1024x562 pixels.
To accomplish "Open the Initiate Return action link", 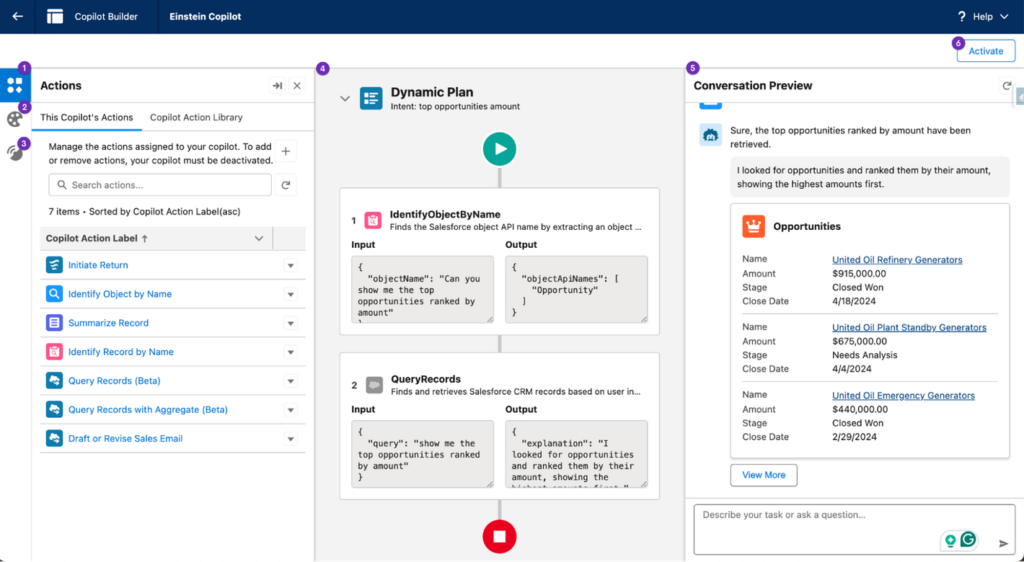I will (x=98, y=265).
